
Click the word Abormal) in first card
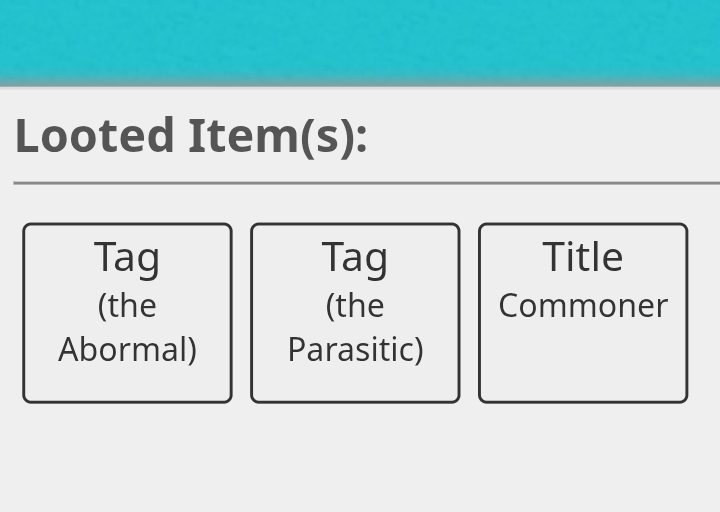point(127,350)
